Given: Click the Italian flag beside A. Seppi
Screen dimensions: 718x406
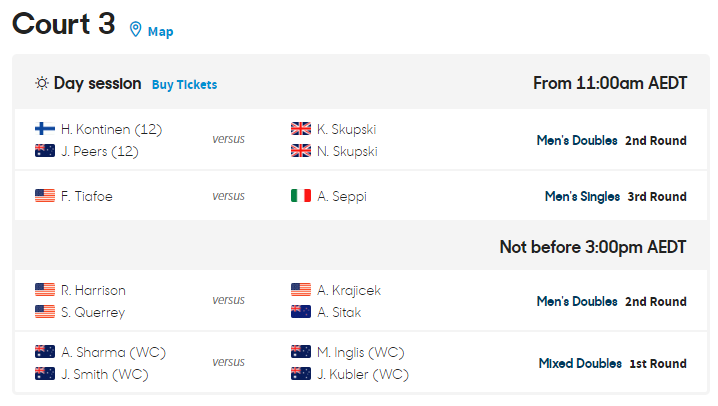Looking at the screenshot, I should click(301, 196).
